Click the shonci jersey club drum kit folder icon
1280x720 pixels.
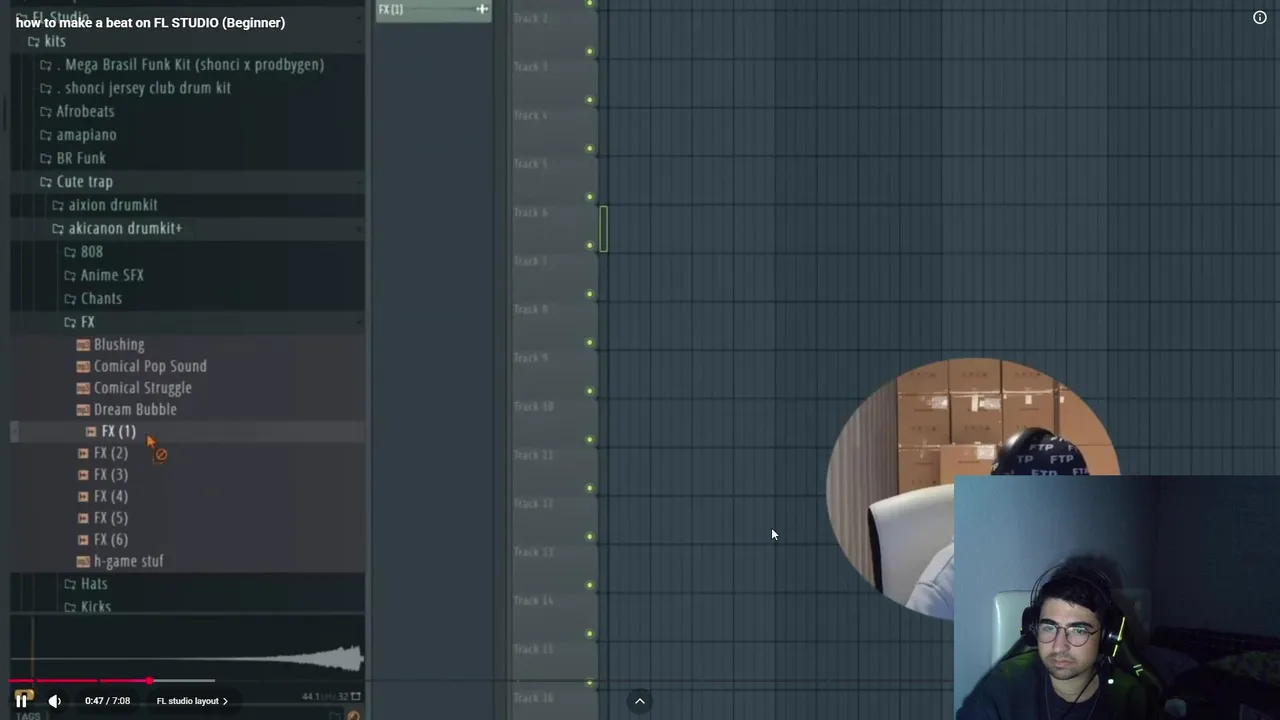[45, 88]
